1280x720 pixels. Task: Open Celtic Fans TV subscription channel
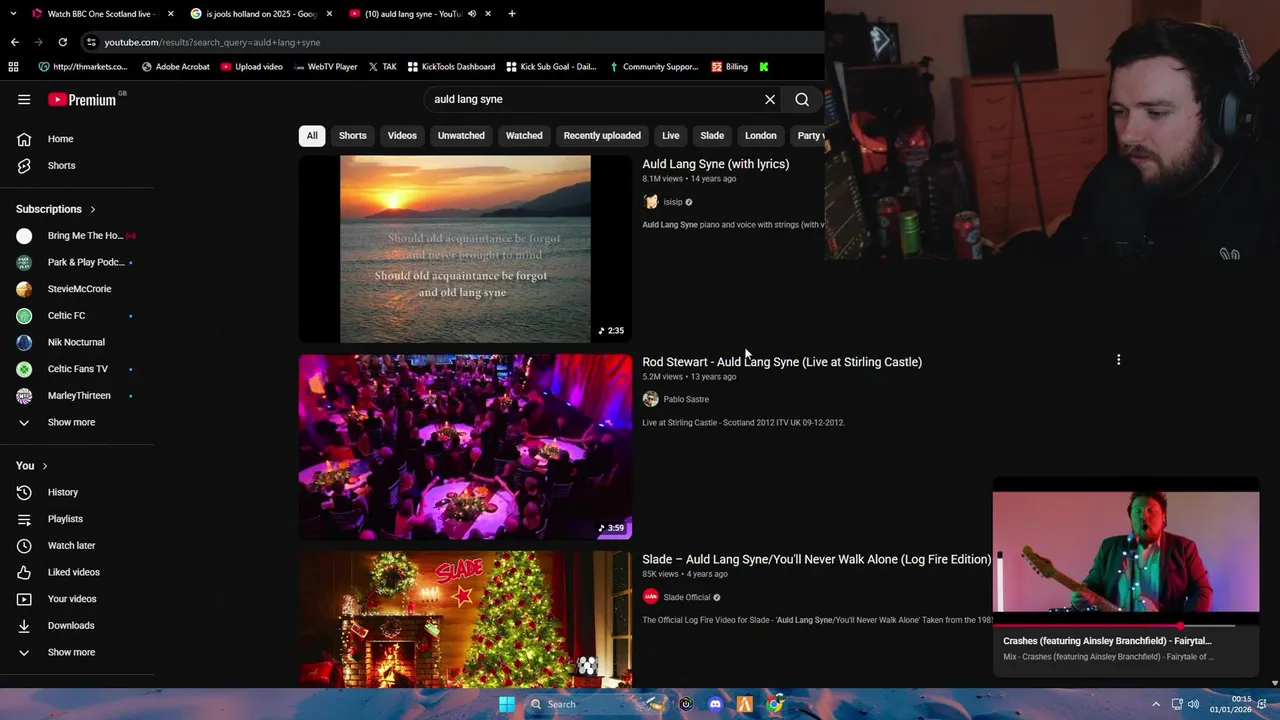[x=76, y=369]
